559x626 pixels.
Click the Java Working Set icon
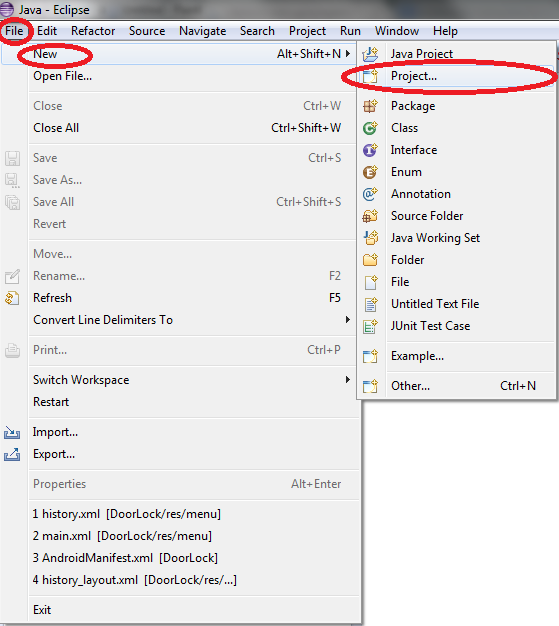pos(371,238)
